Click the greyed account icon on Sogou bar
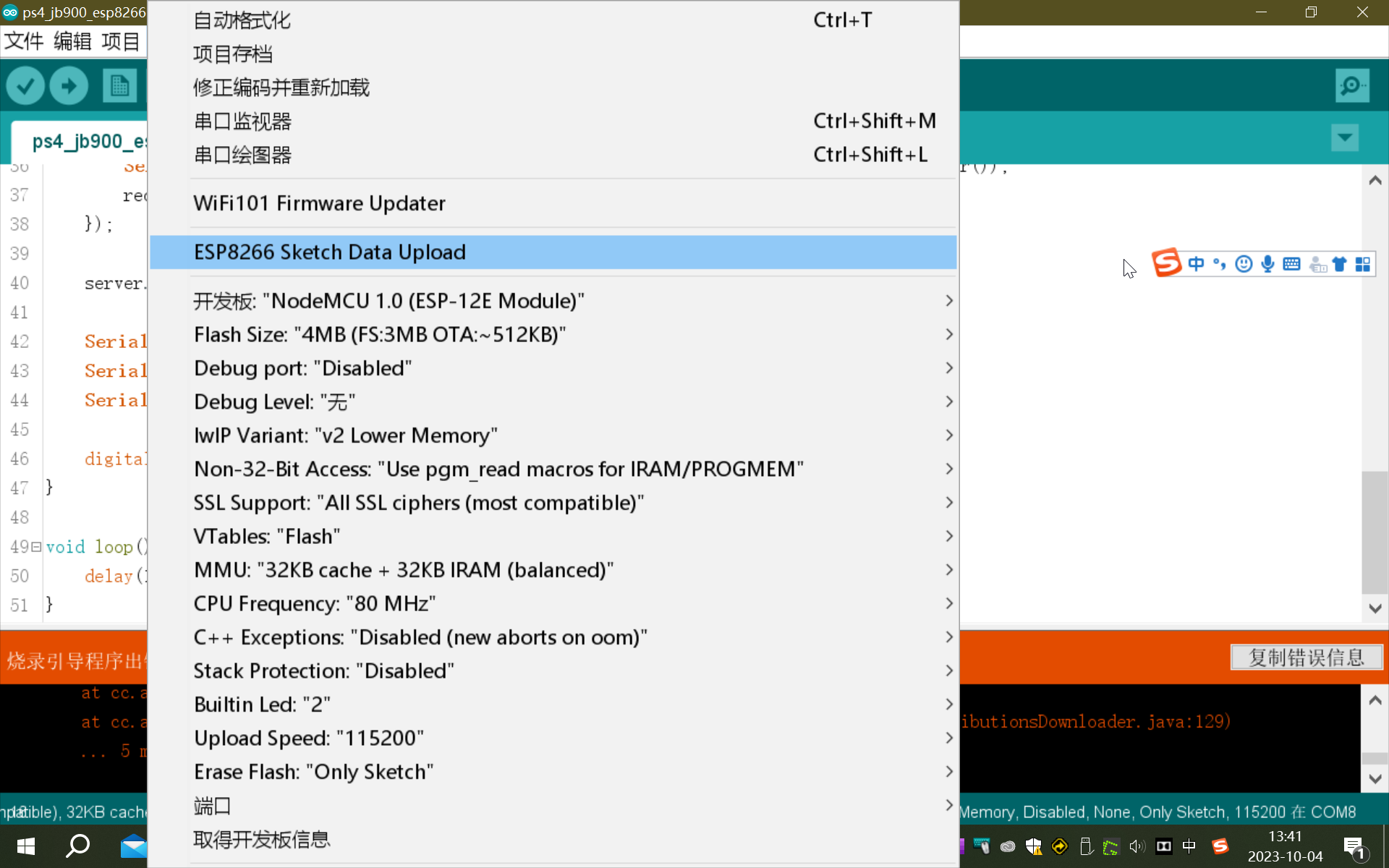The image size is (1389, 868). pyautogui.click(x=1317, y=264)
